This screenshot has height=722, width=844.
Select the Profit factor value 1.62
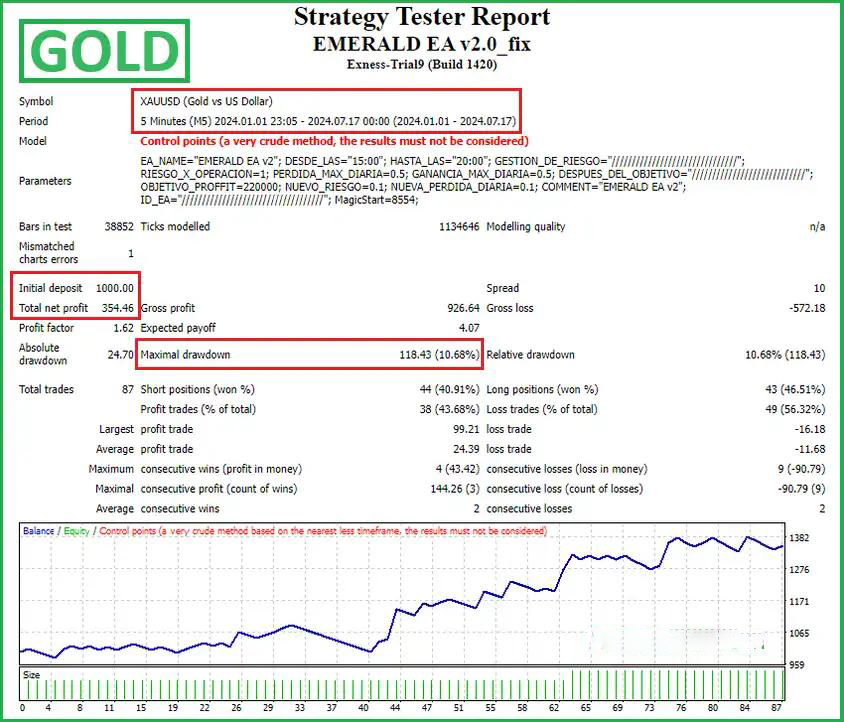(123, 328)
